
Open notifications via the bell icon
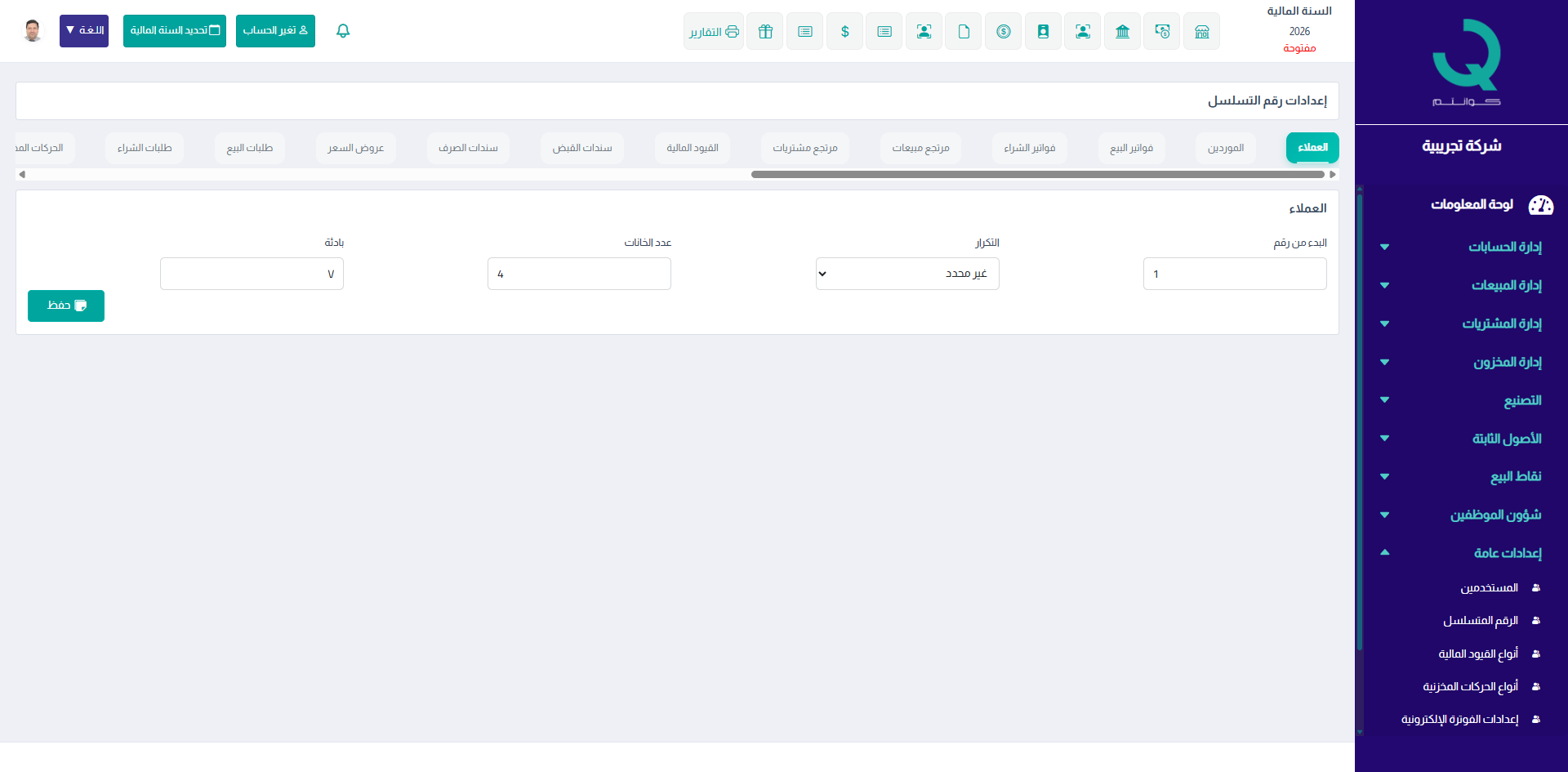click(343, 31)
